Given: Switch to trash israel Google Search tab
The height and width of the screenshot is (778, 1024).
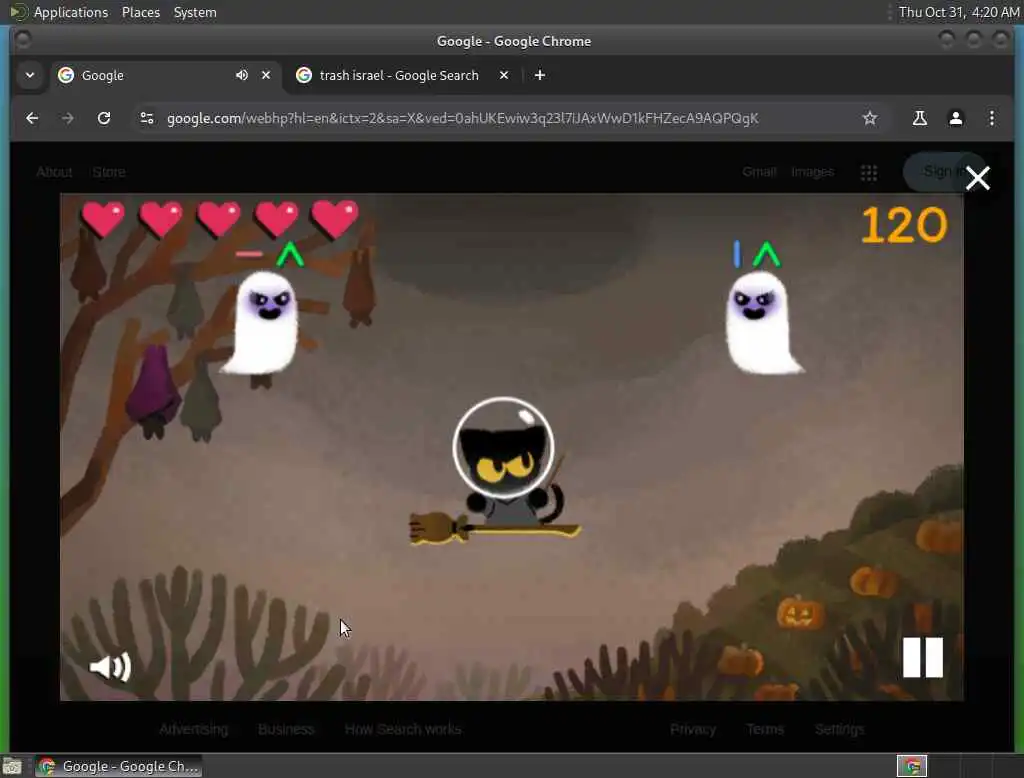Looking at the screenshot, I should (399, 75).
